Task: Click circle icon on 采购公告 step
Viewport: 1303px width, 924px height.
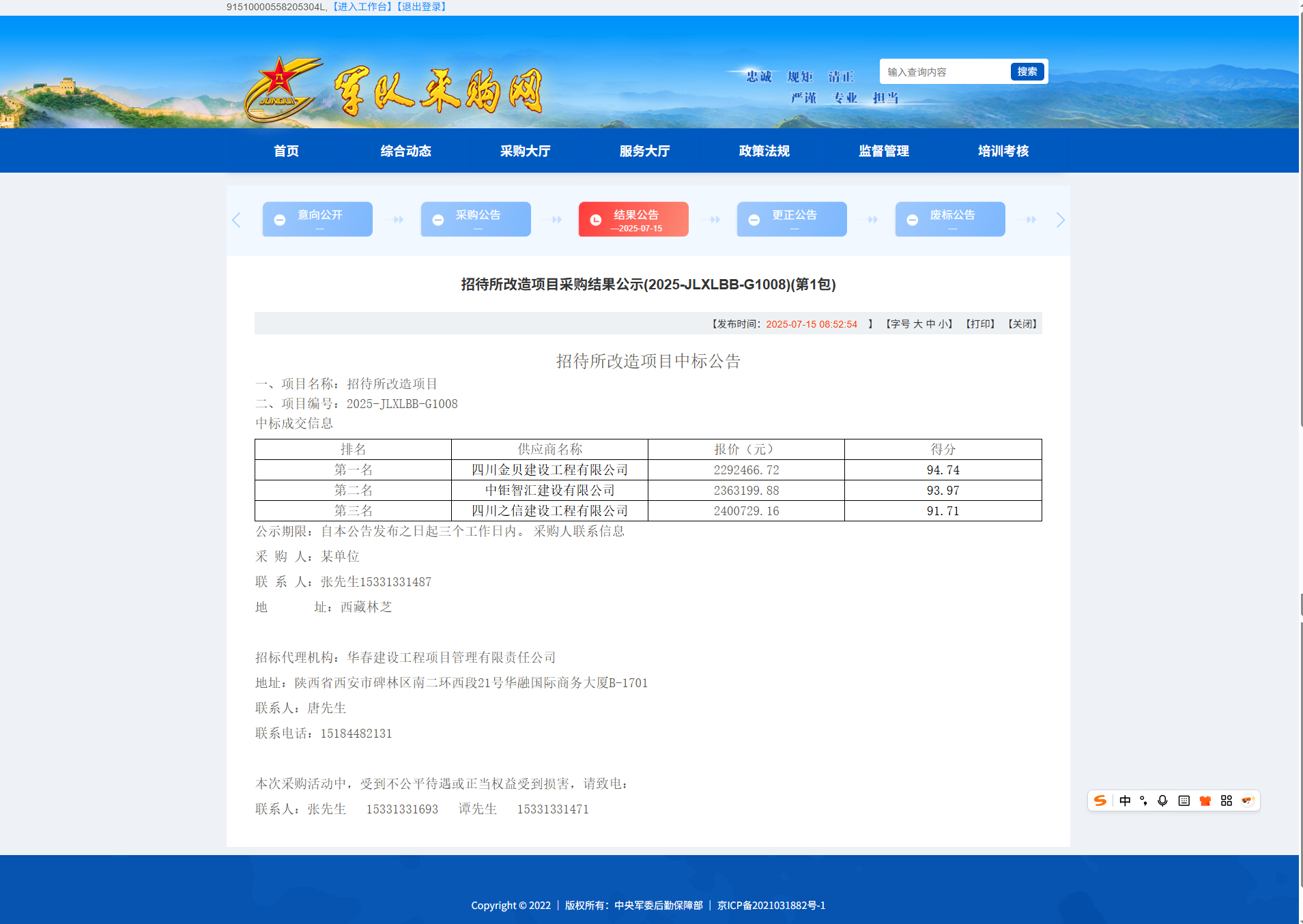Action: (438, 220)
